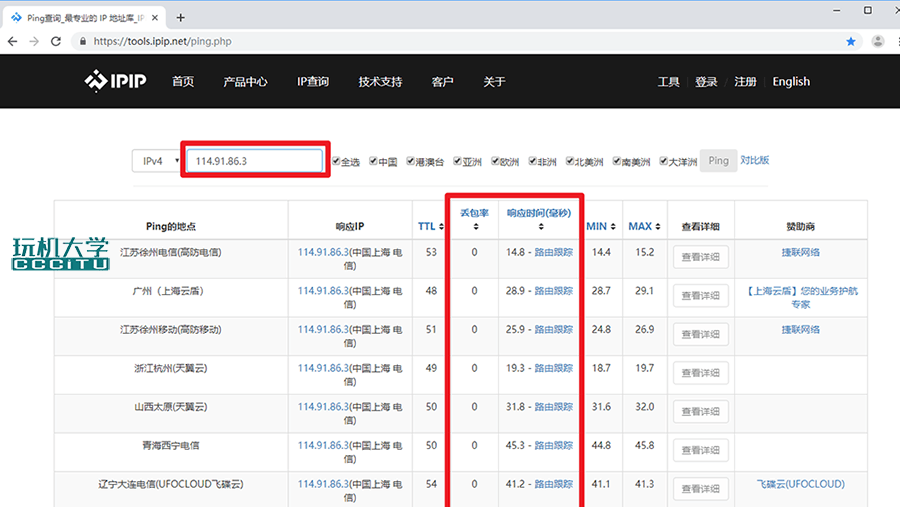This screenshot has height=507, width=900.
Task: Sort table by TTL column
Action: click(426, 226)
